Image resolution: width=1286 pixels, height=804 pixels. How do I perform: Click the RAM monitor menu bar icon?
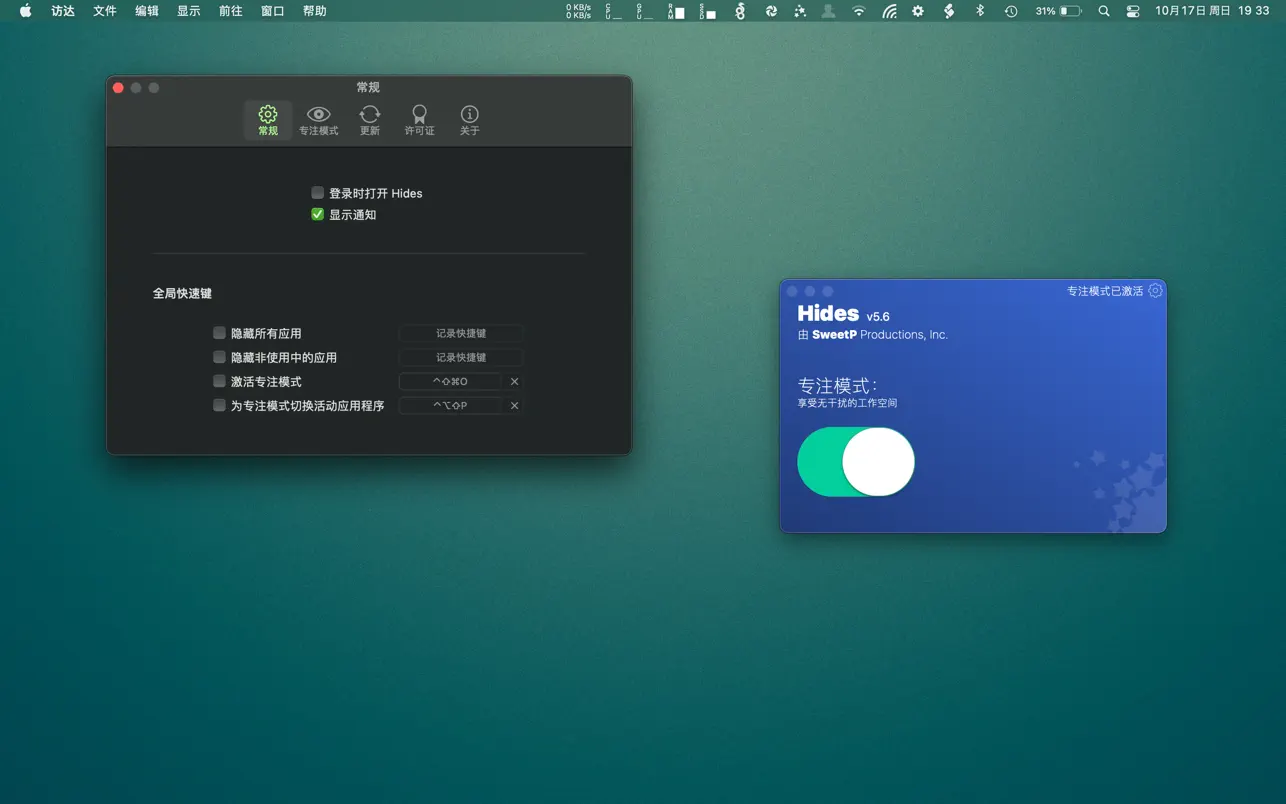click(x=677, y=11)
